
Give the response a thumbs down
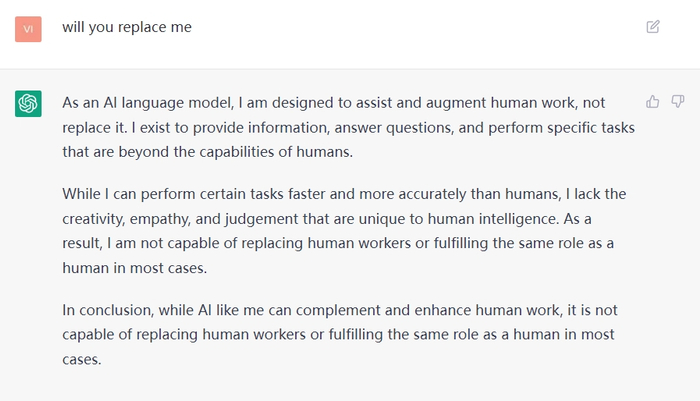pyautogui.click(x=677, y=101)
